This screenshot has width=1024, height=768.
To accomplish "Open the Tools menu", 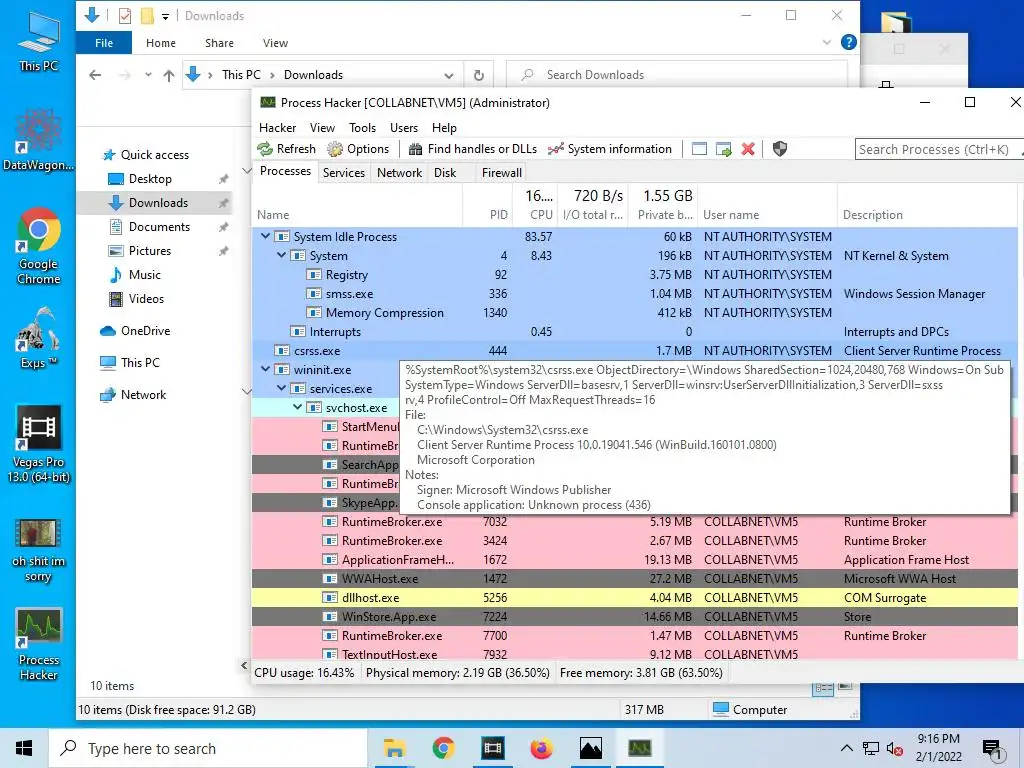I will click(x=362, y=128).
